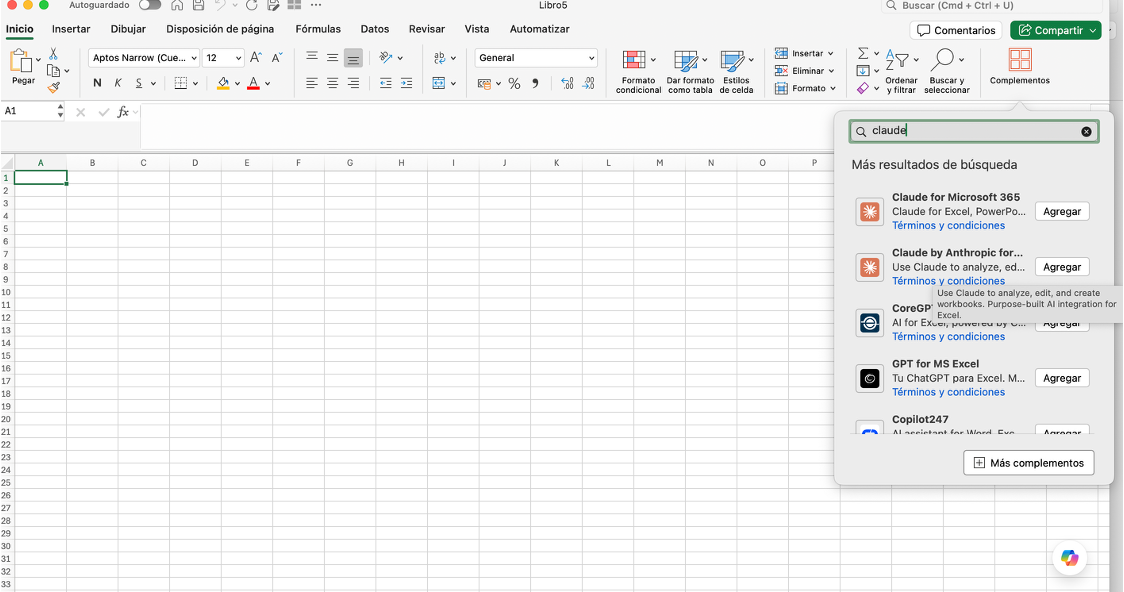Toggle italic K formatting

click(118, 83)
